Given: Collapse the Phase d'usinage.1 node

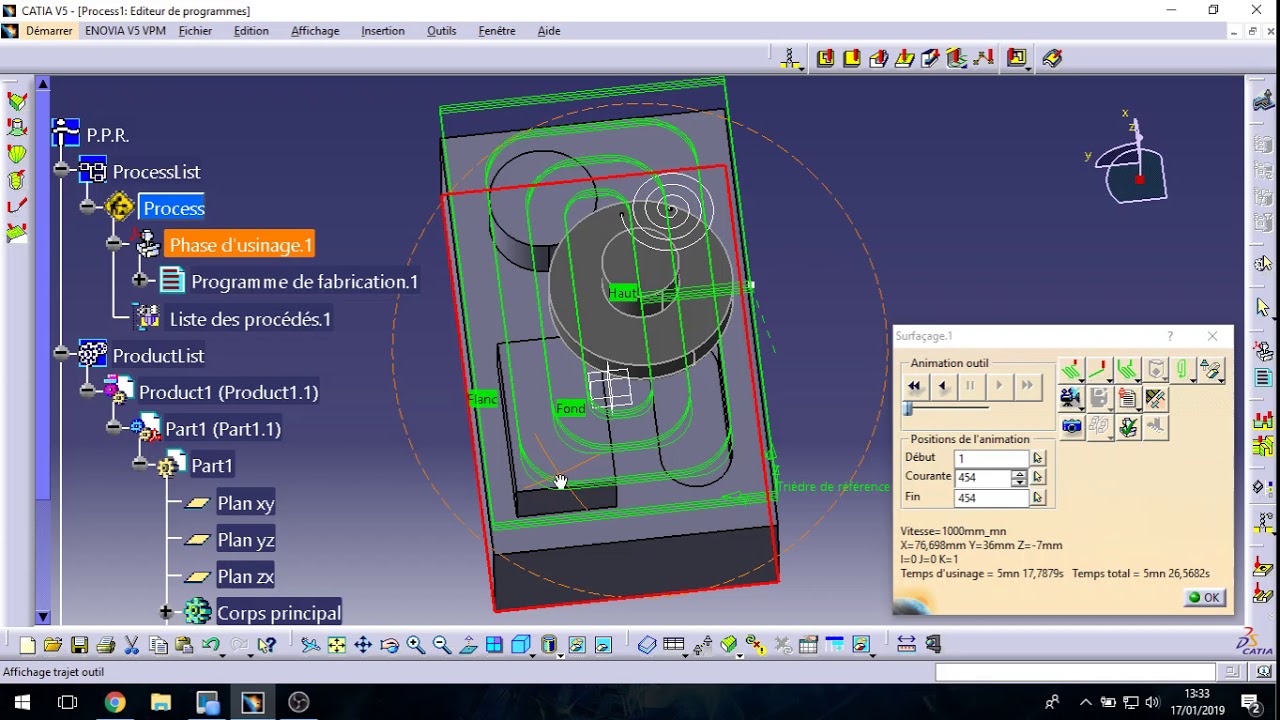Looking at the screenshot, I should [x=114, y=244].
